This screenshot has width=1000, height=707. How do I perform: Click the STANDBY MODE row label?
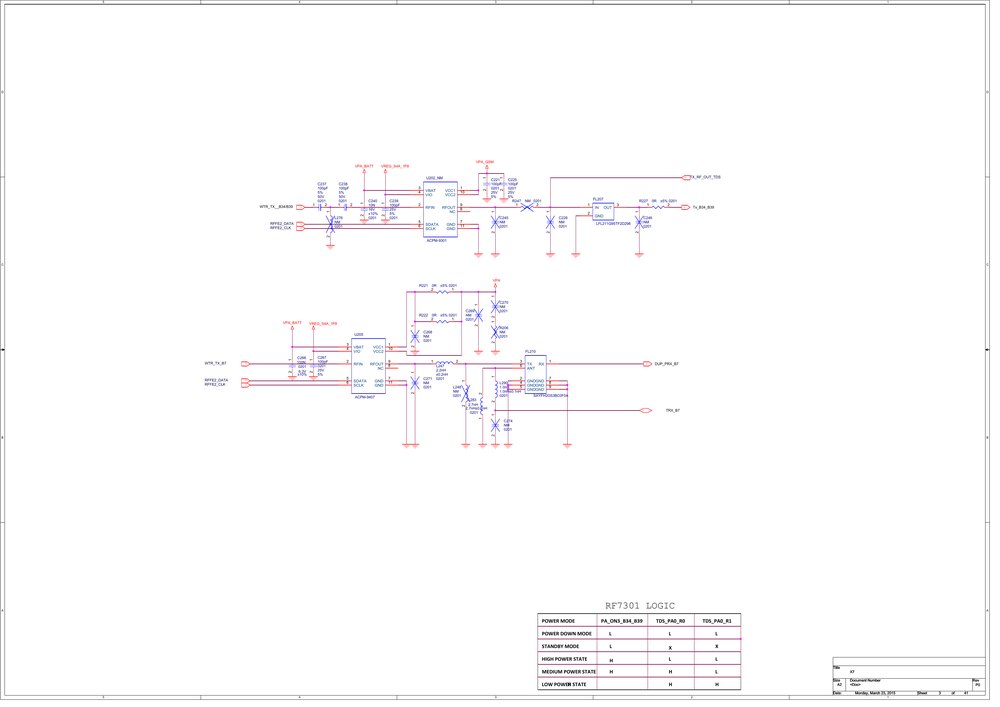click(x=561, y=646)
